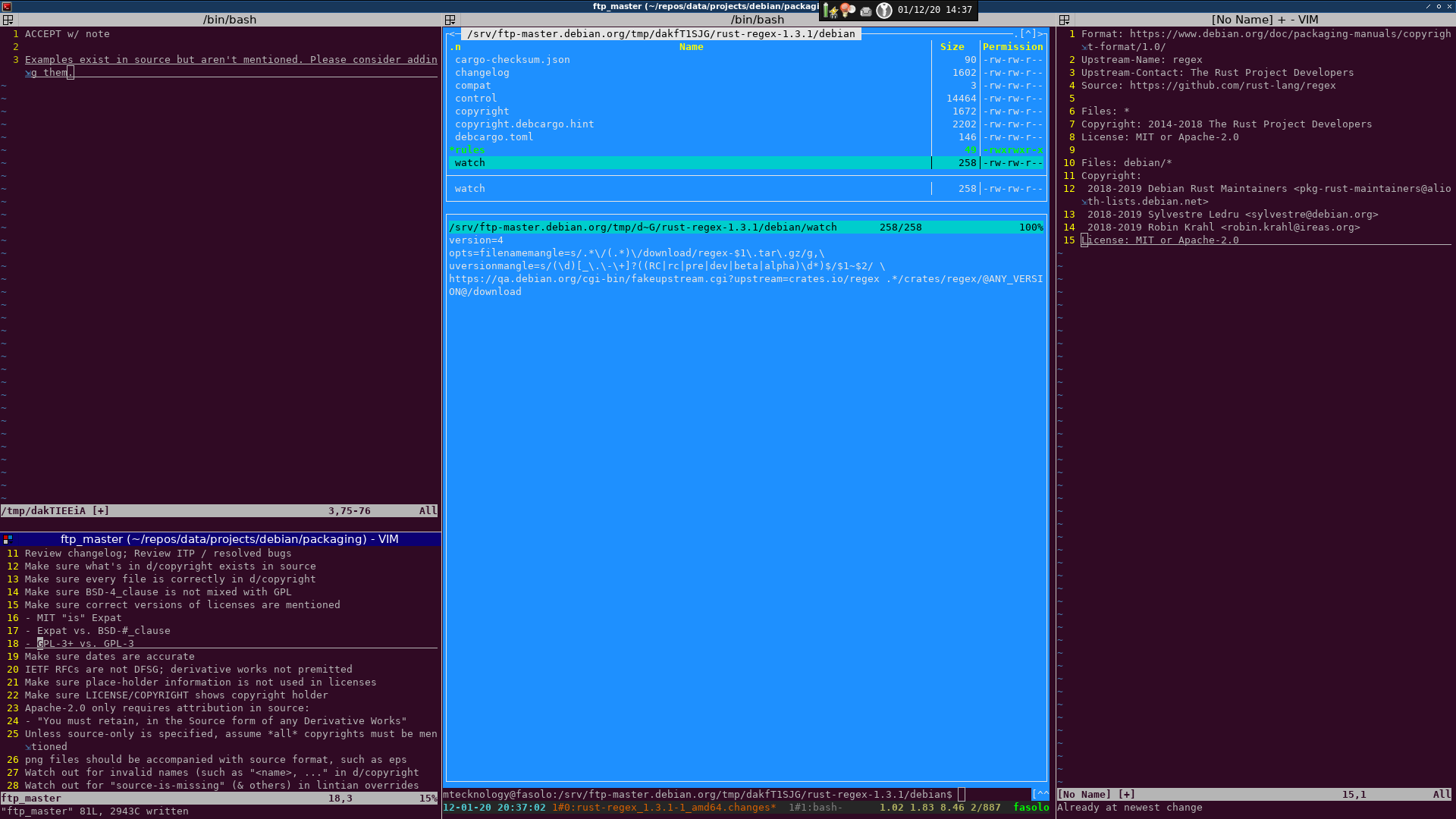Click 'Source: https://github.com/rust-lang/regex' line
The width and height of the screenshot is (1456, 819).
click(1208, 86)
